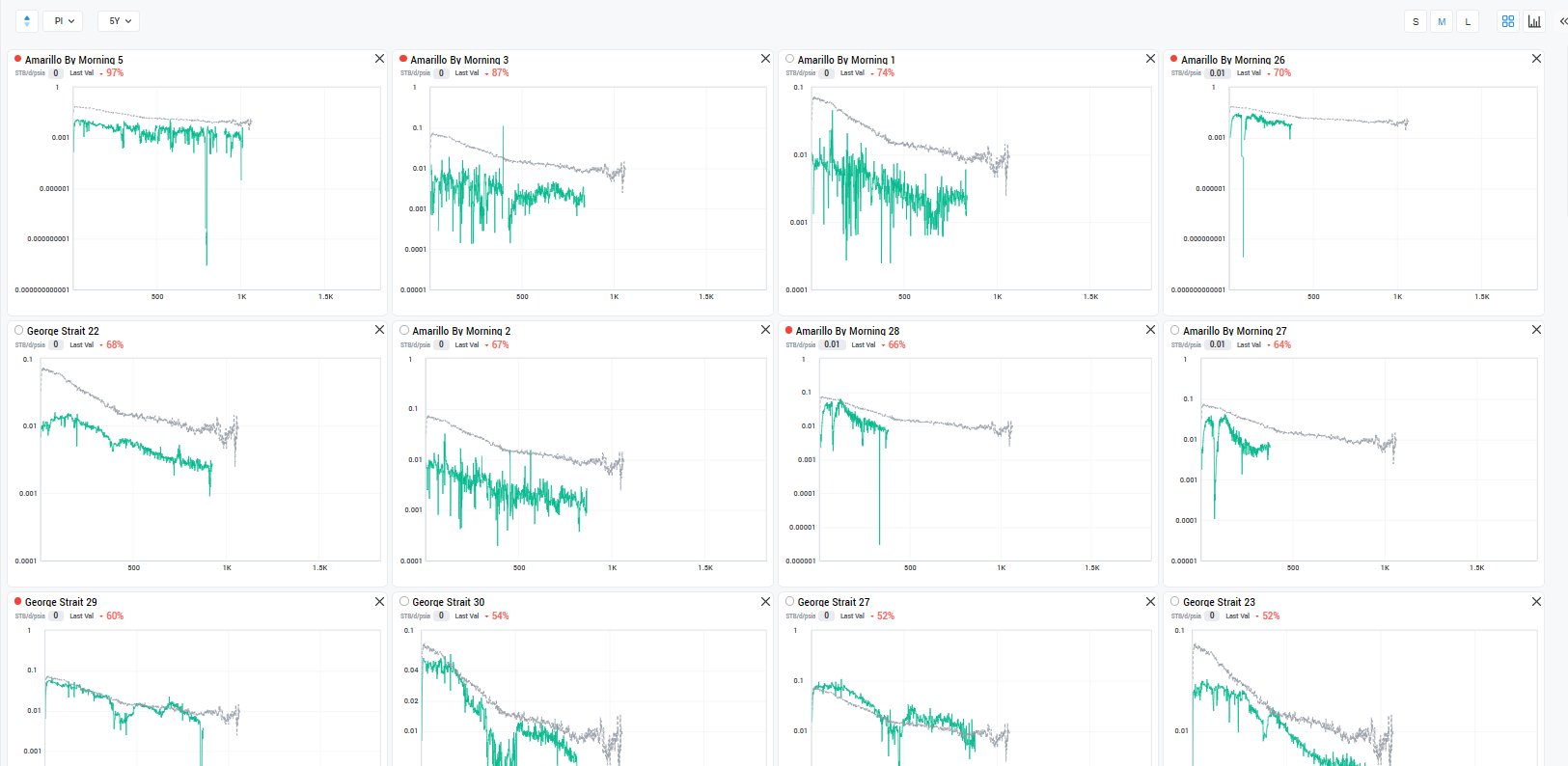The image size is (1568, 766).
Task: Close the George Strait 30 card
Action: tap(765, 602)
